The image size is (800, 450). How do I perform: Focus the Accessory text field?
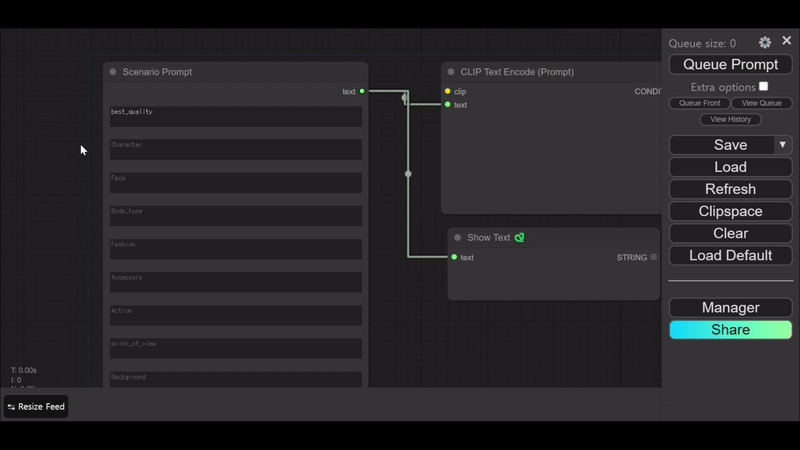(x=236, y=282)
